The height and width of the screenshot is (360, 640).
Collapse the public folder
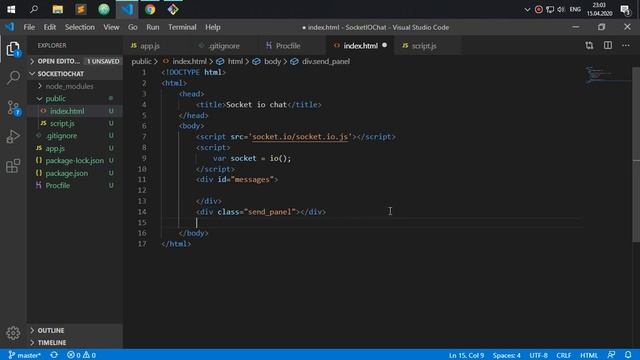point(75,99)
